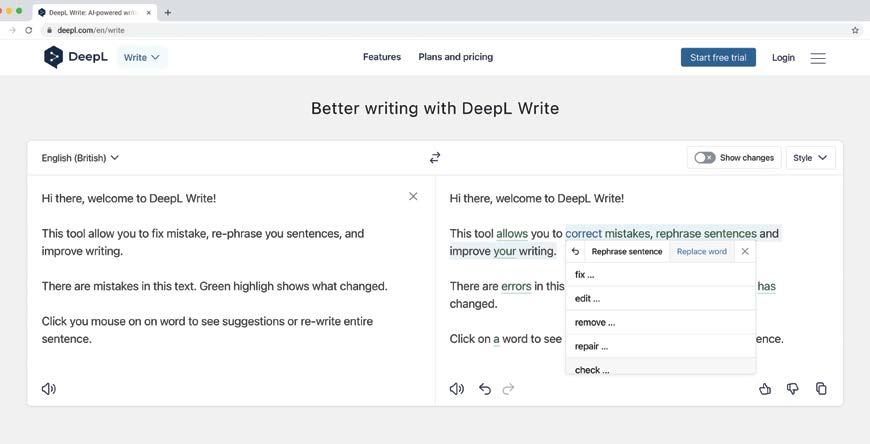Open a new browser tab

click(168, 12)
